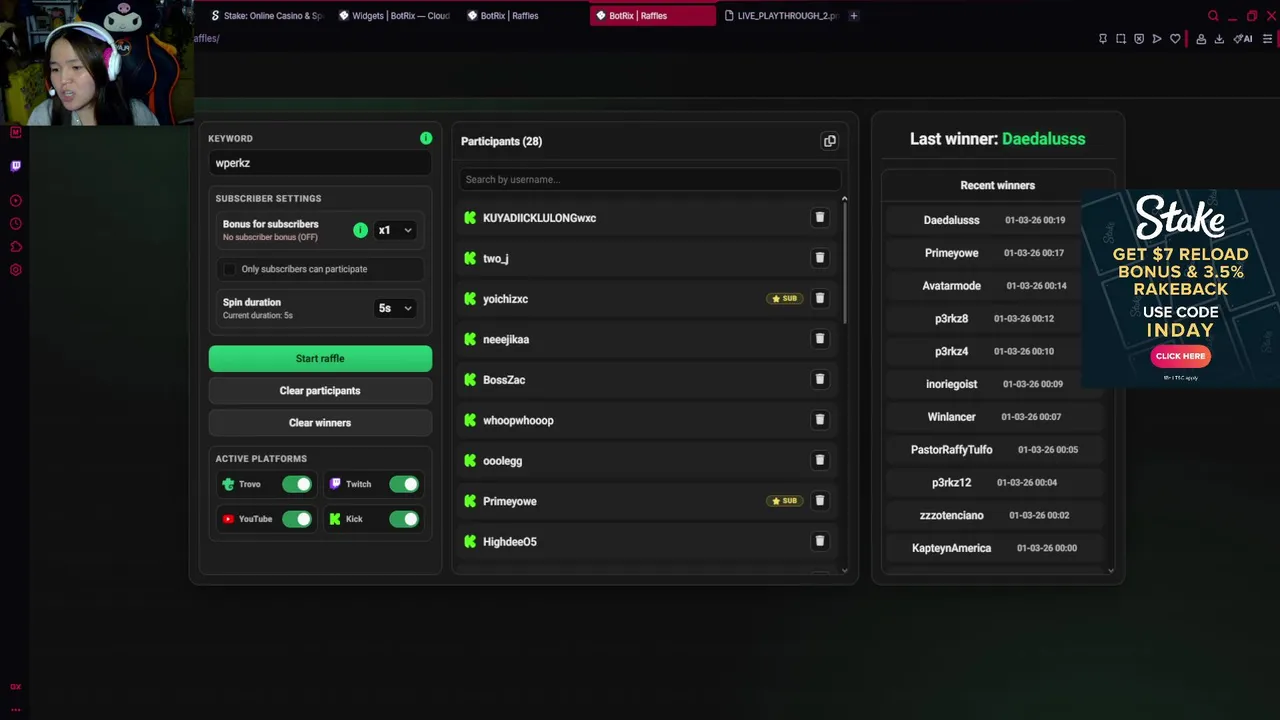
Task: Open Extensions cube icon in the sidebar
Action: tap(15, 247)
